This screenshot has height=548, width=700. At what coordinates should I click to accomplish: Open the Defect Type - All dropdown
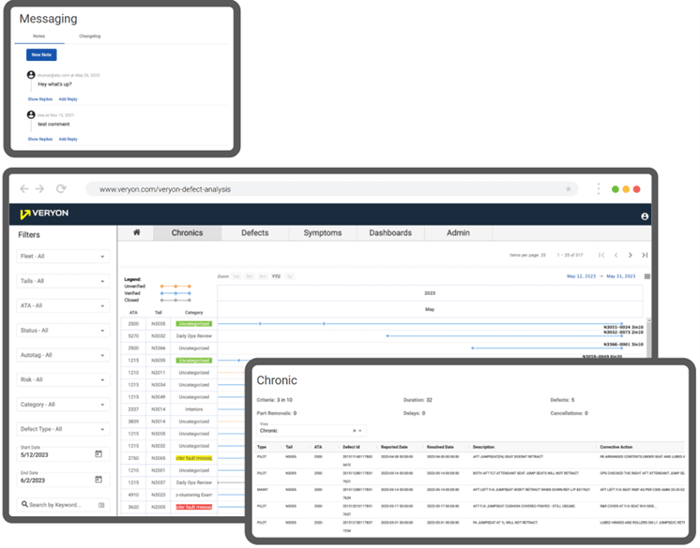[x=62, y=429]
